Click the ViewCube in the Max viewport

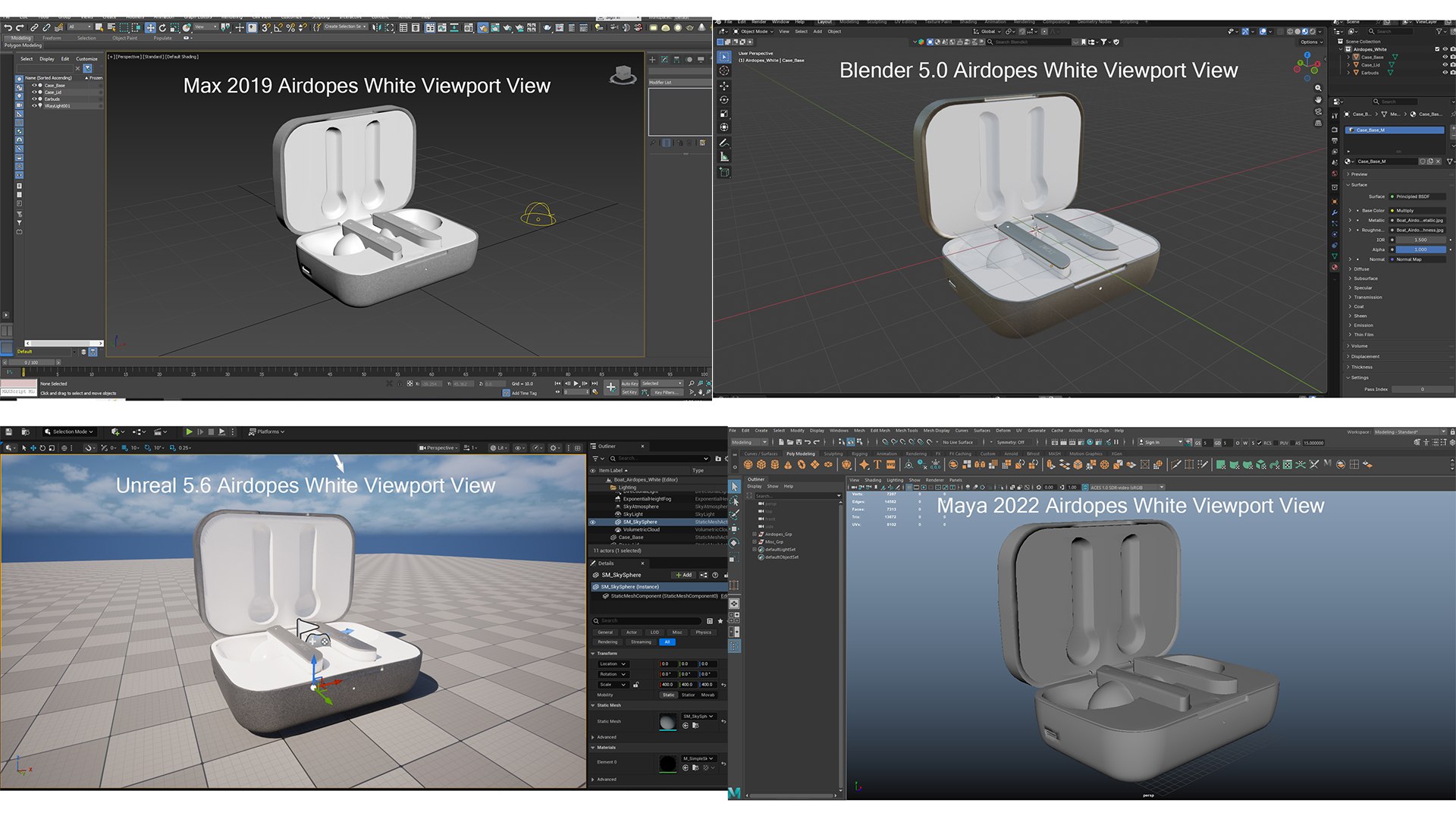[x=623, y=74]
